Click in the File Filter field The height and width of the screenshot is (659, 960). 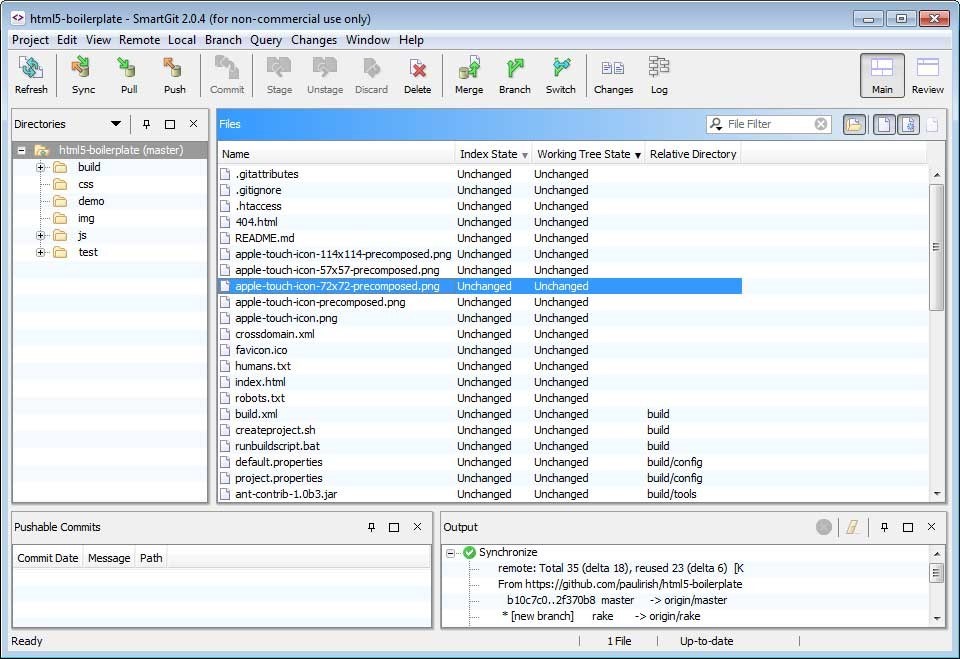770,124
